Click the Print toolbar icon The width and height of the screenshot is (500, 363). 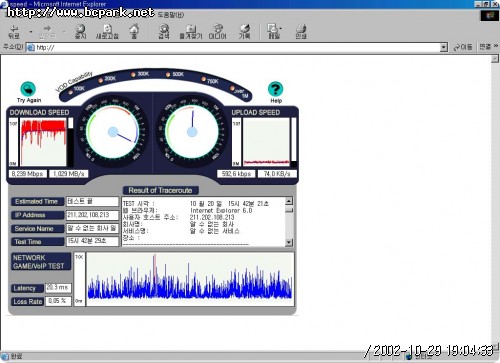pyautogui.click(x=301, y=32)
